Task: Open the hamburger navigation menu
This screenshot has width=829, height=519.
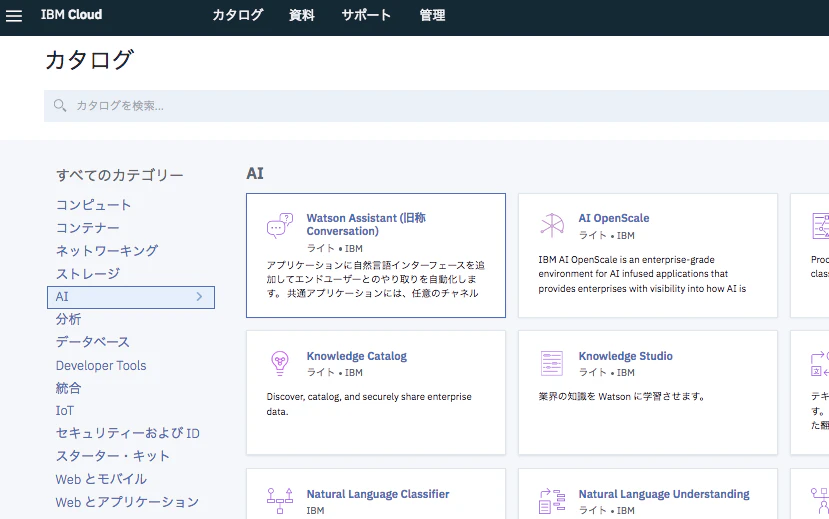Action: point(14,16)
